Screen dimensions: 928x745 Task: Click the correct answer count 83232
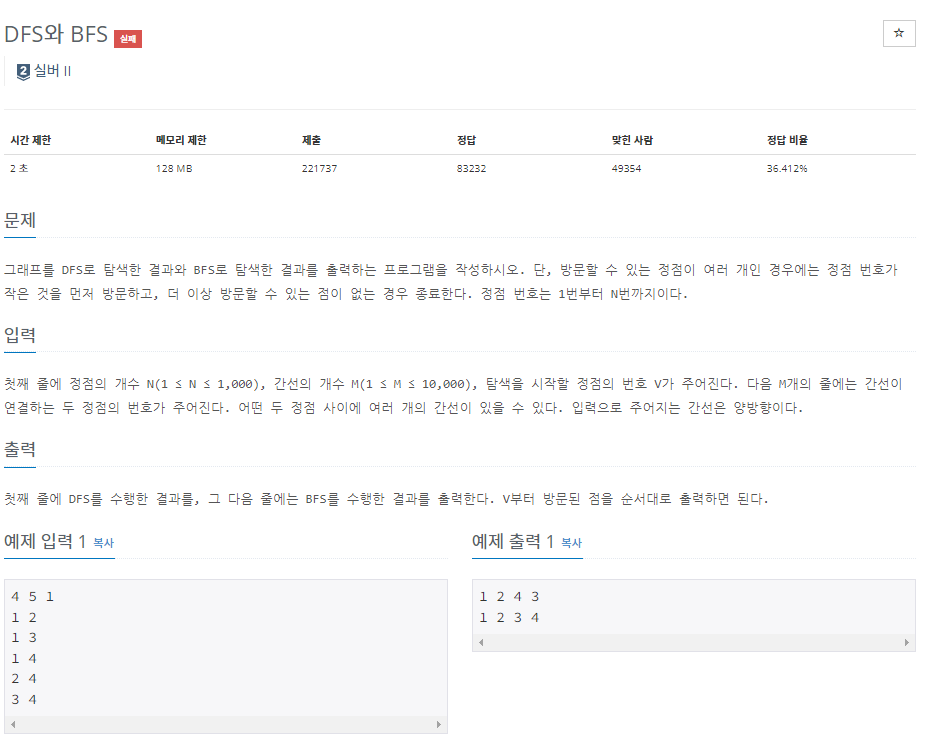(x=471, y=168)
